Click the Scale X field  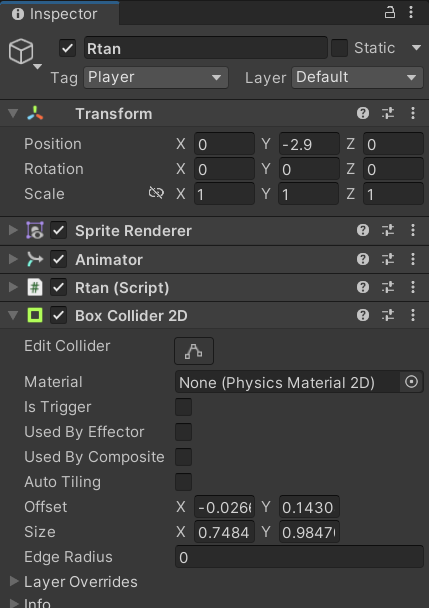[224, 194]
